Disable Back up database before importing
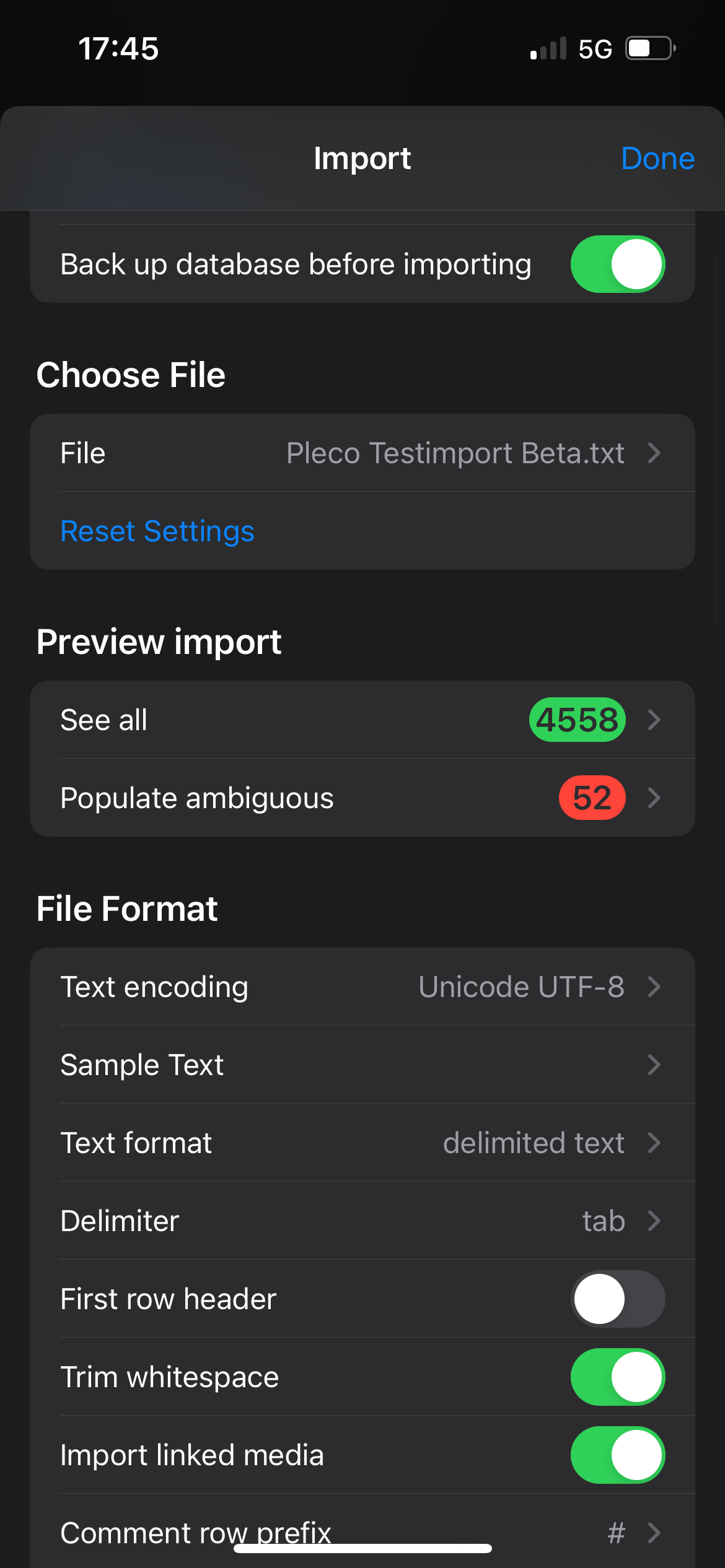The image size is (725, 1568). point(618,264)
